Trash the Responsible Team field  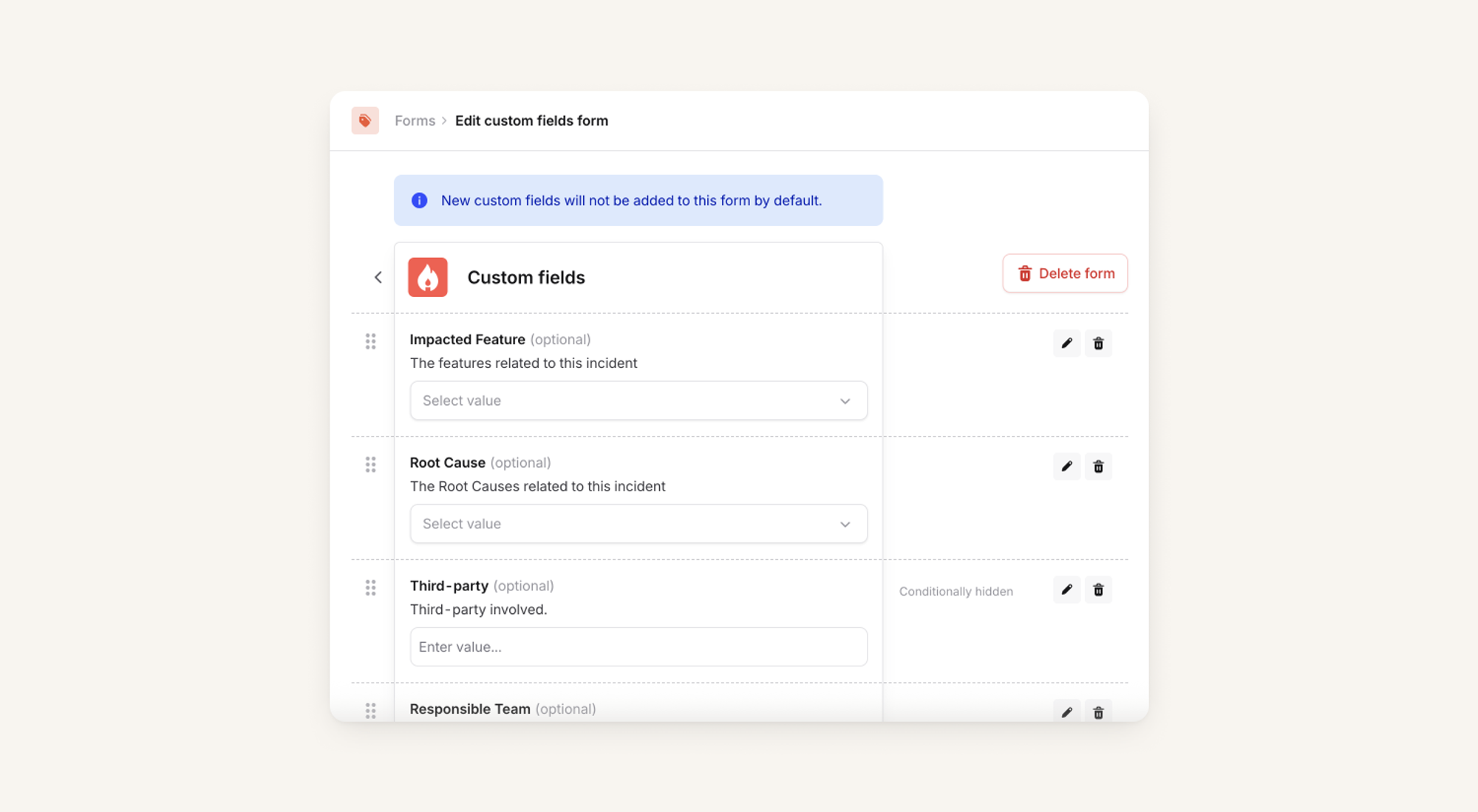pyautogui.click(x=1098, y=712)
